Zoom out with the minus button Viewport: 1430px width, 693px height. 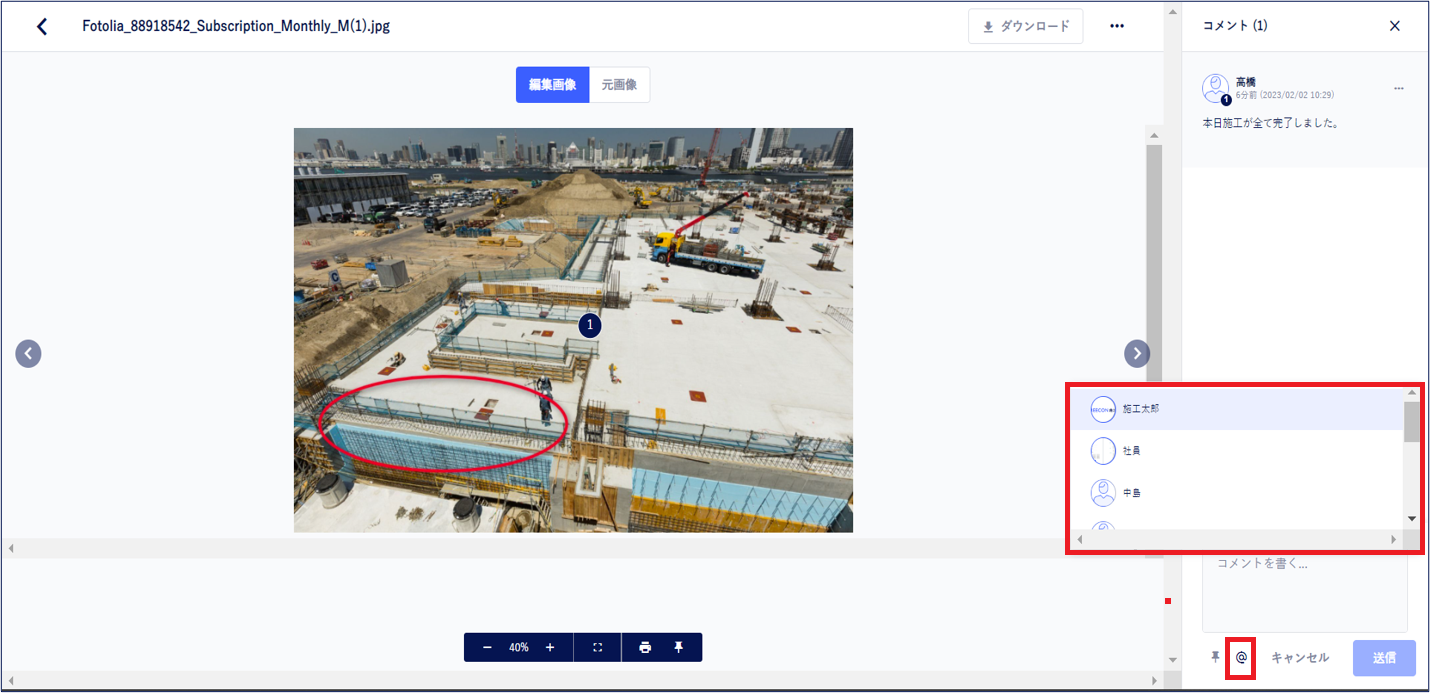pyautogui.click(x=487, y=647)
